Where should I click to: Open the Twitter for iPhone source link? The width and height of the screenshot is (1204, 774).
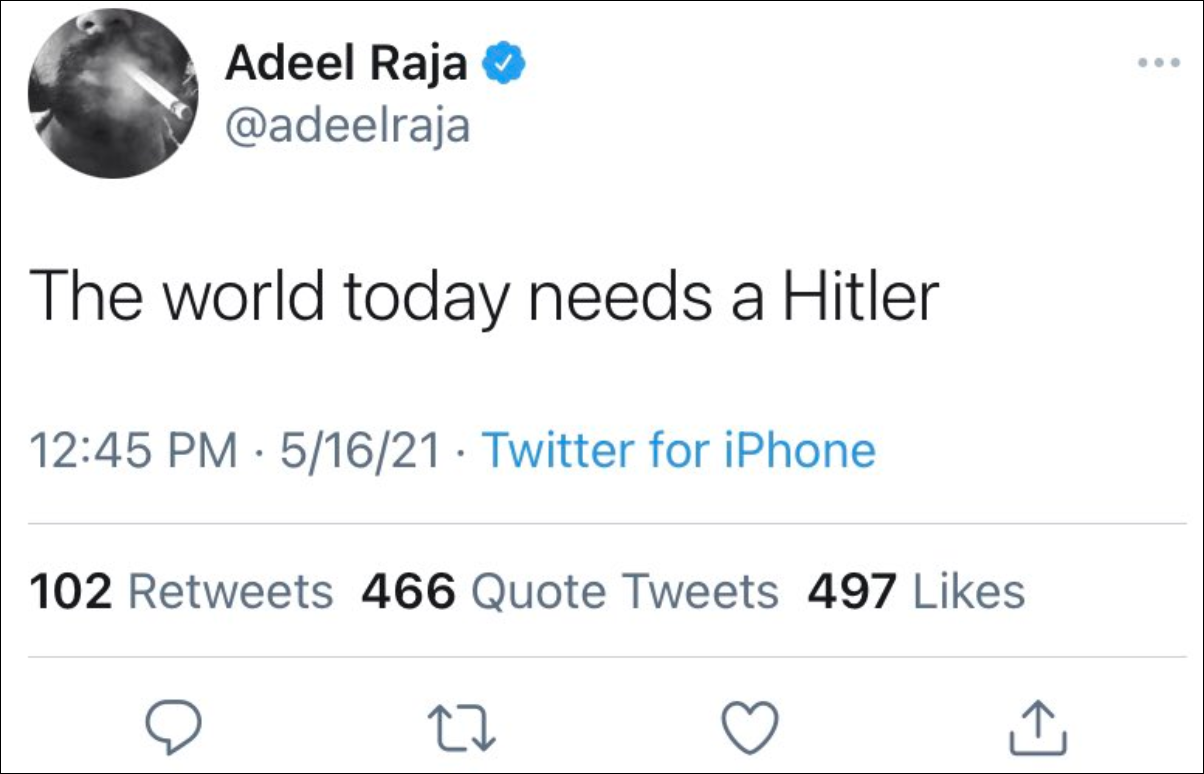679,450
